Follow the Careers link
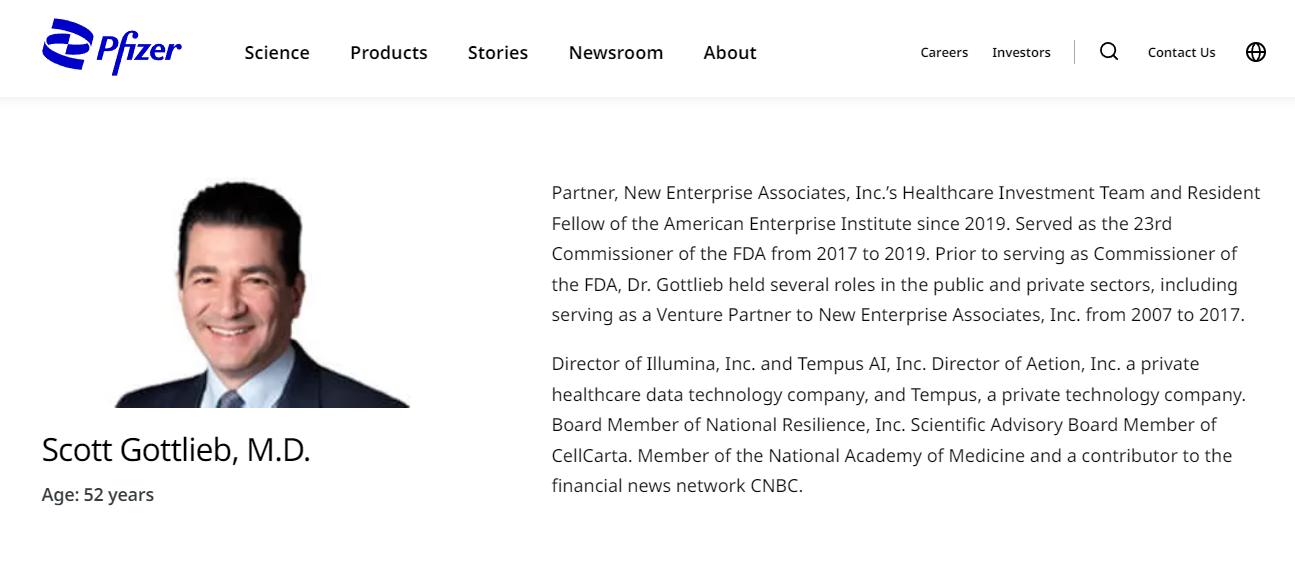This screenshot has height=570, width=1295. pos(944,53)
